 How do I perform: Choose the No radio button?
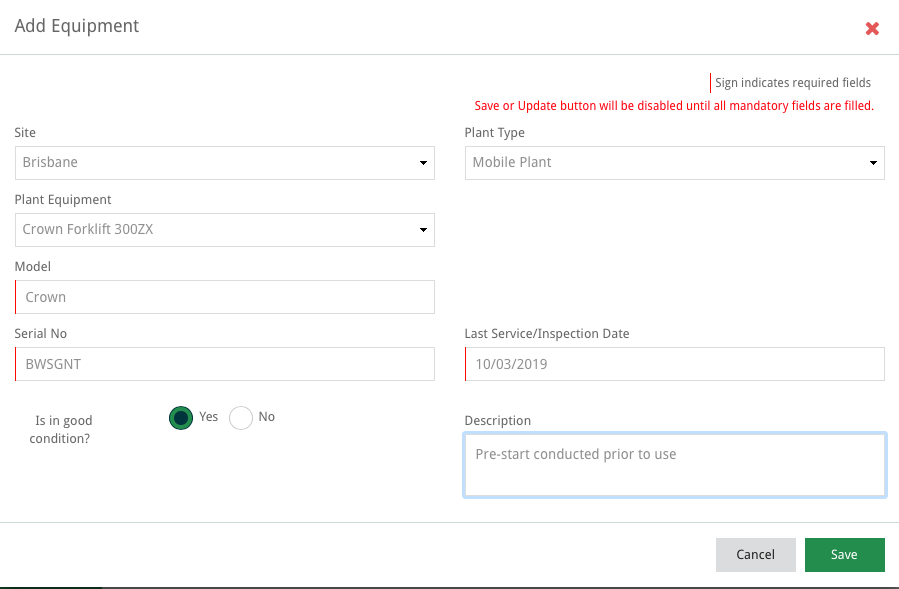(241, 418)
